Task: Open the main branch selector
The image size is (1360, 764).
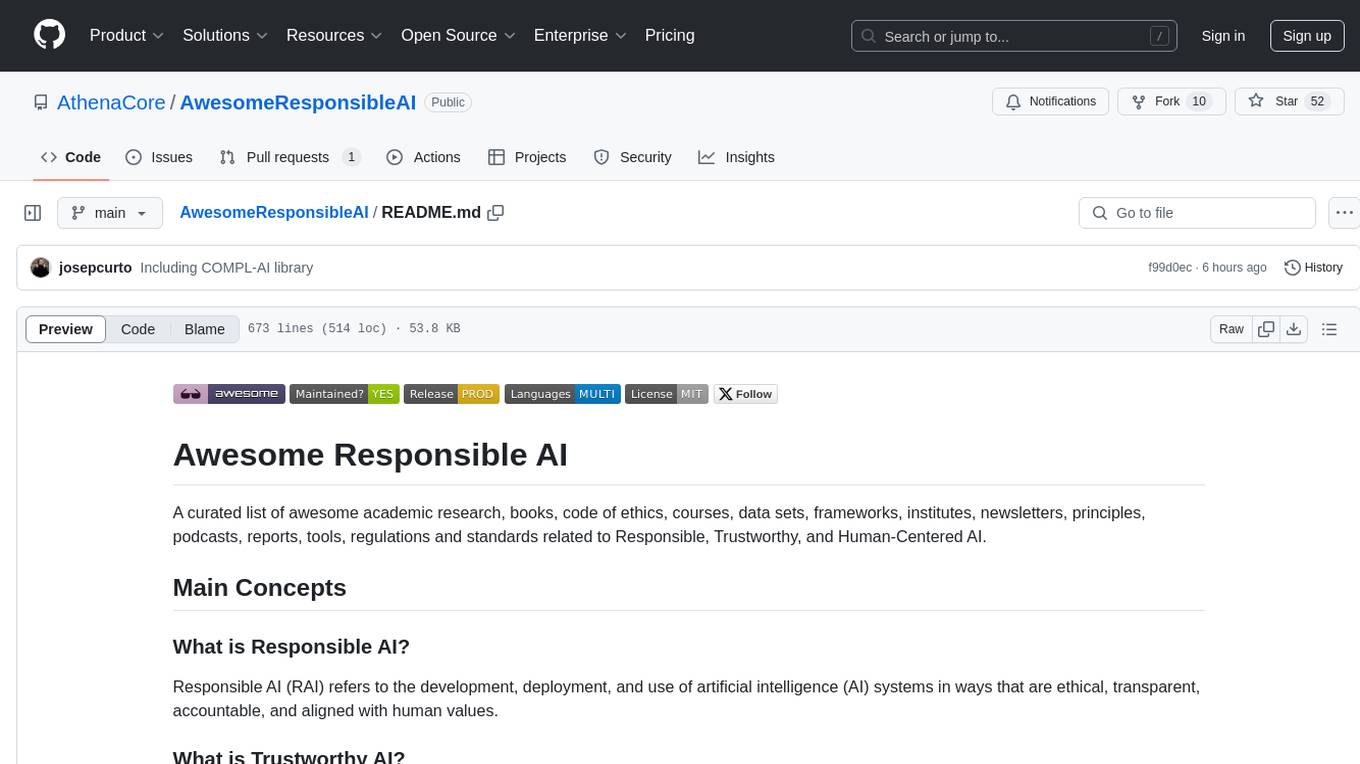Action: pyautogui.click(x=109, y=213)
